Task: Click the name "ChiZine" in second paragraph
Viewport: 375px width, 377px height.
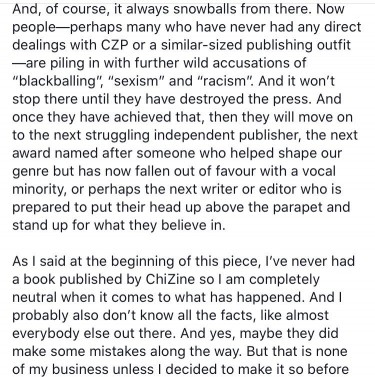Action: tap(170, 279)
